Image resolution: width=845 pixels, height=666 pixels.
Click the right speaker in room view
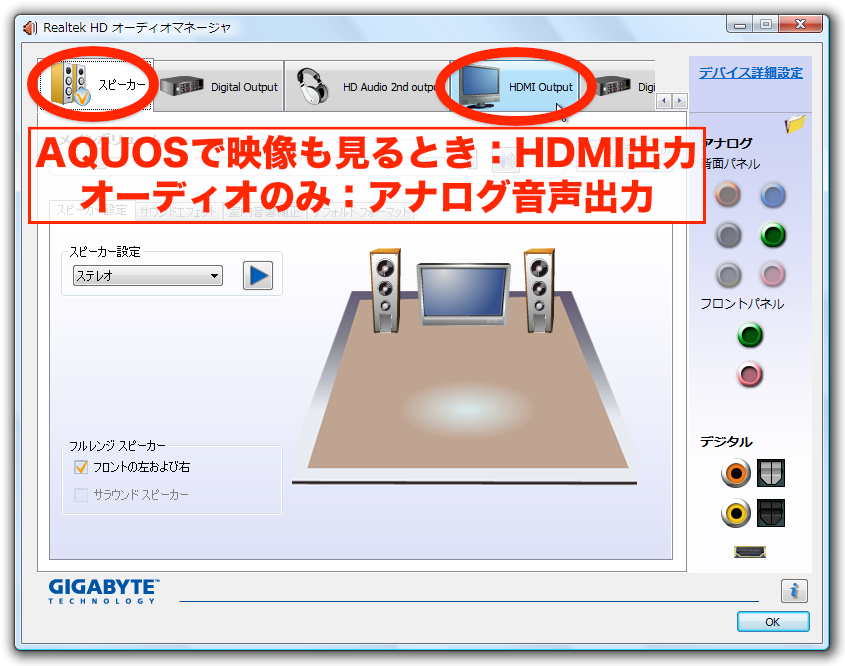point(539,291)
